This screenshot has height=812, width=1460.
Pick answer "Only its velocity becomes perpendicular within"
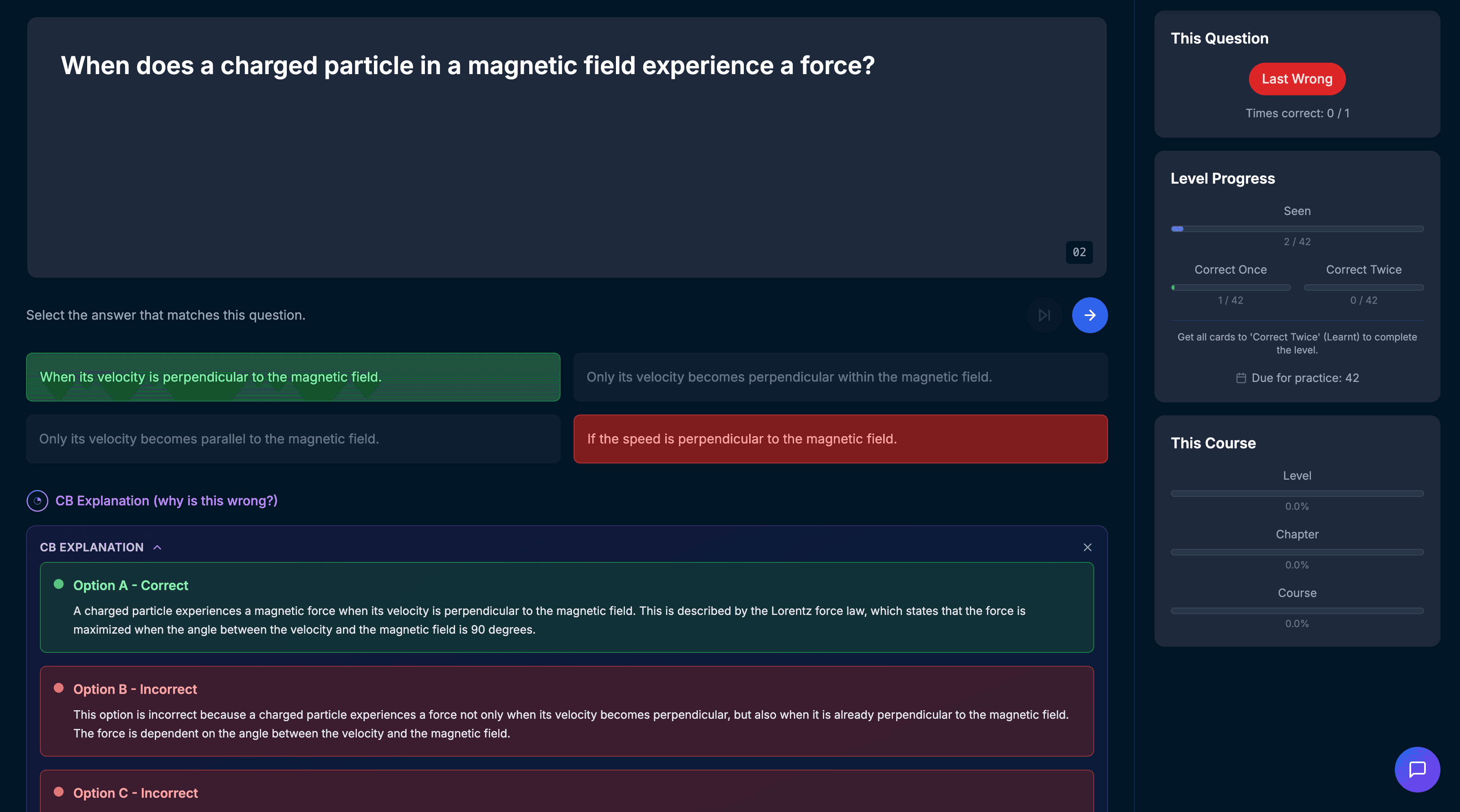pyautogui.click(x=840, y=377)
